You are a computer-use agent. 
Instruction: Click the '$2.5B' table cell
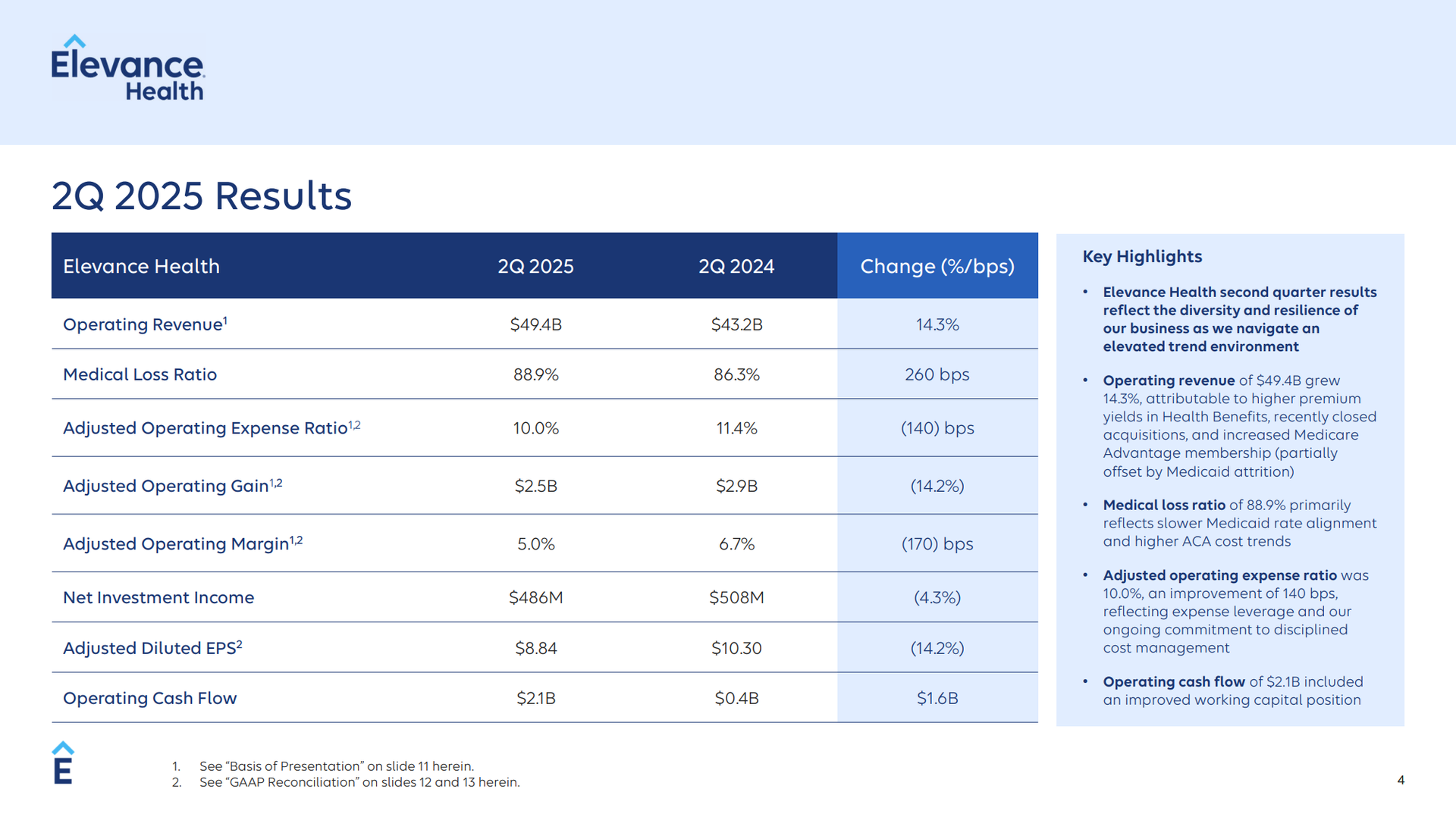point(535,486)
